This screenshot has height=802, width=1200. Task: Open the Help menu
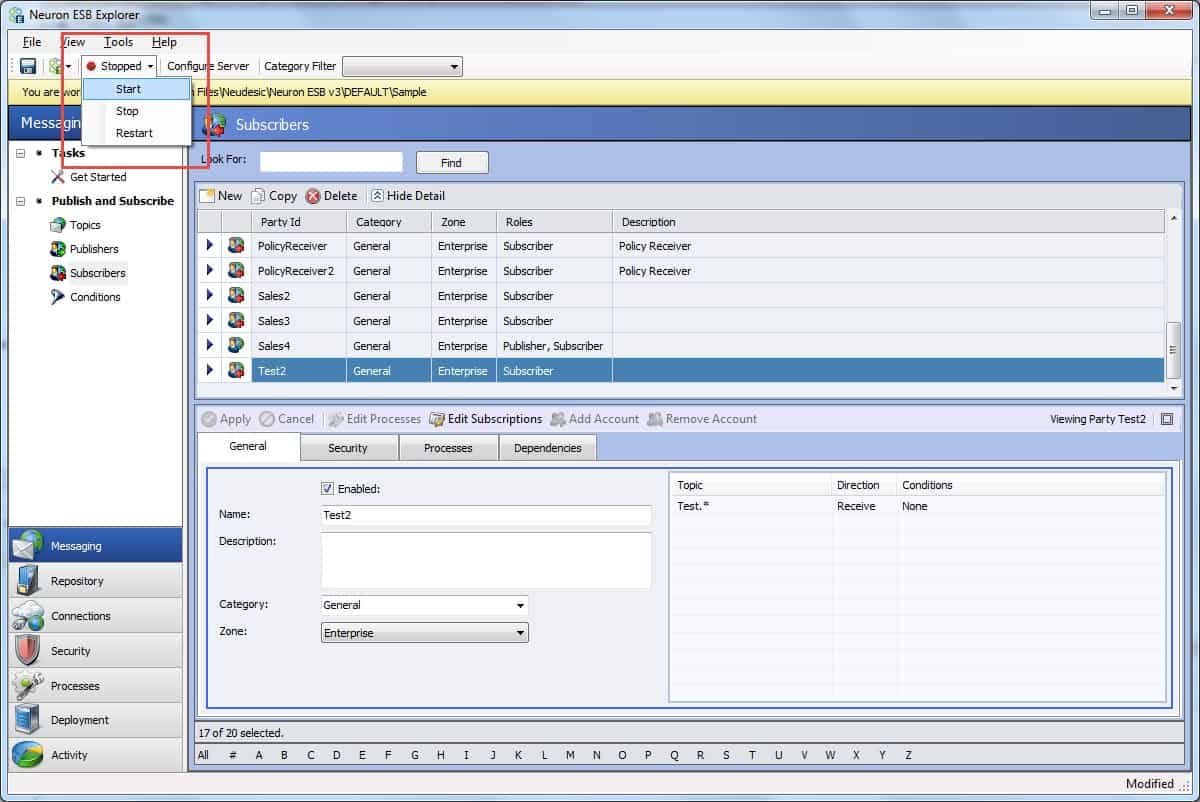[x=164, y=42]
